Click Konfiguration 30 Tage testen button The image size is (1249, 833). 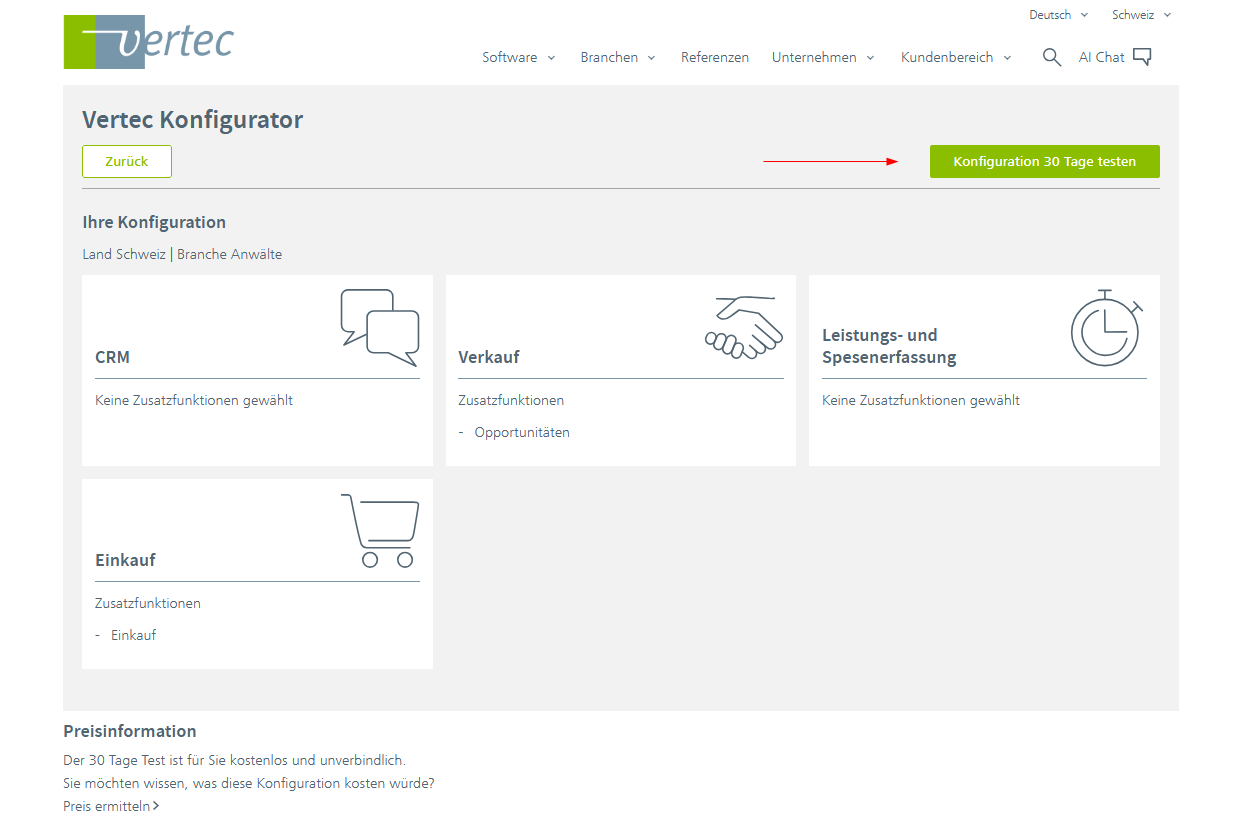[x=1044, y=162]
